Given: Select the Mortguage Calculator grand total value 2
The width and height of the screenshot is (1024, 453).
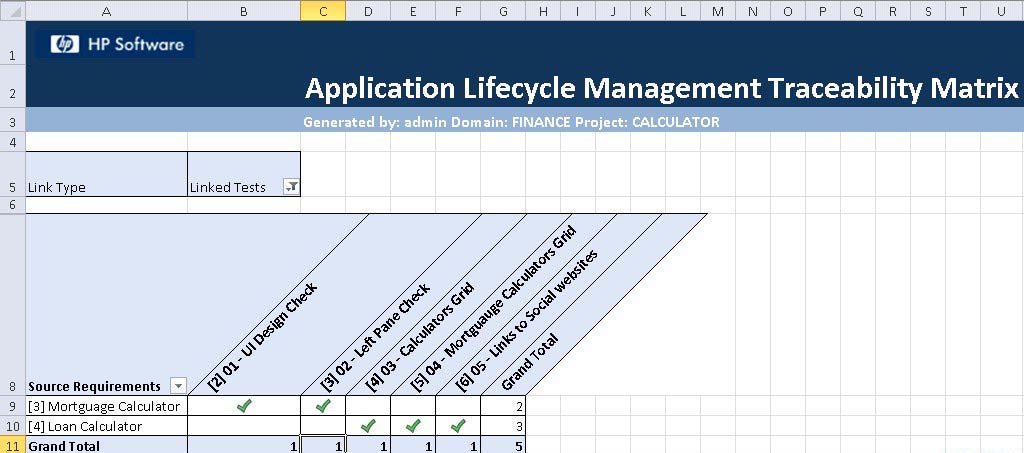Looking at the screenshot, I should [x=503, y=406].
